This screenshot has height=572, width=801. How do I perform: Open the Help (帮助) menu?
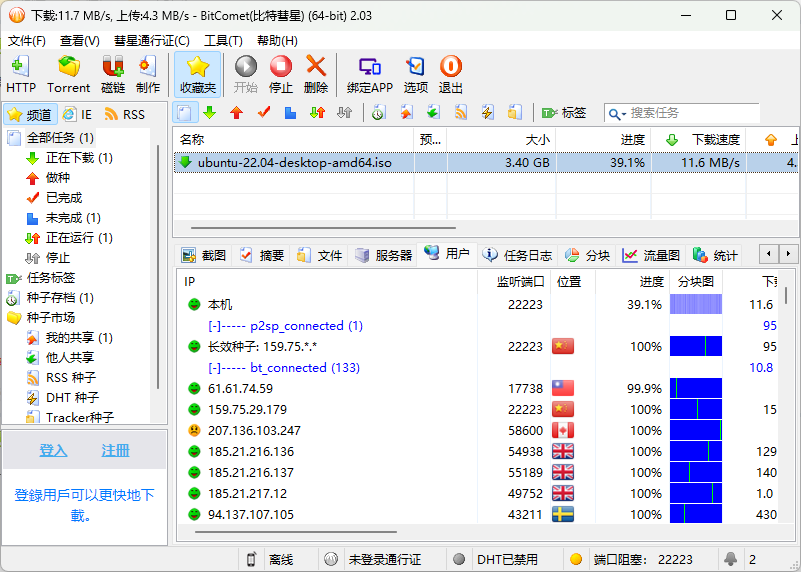tap(277, 41)
